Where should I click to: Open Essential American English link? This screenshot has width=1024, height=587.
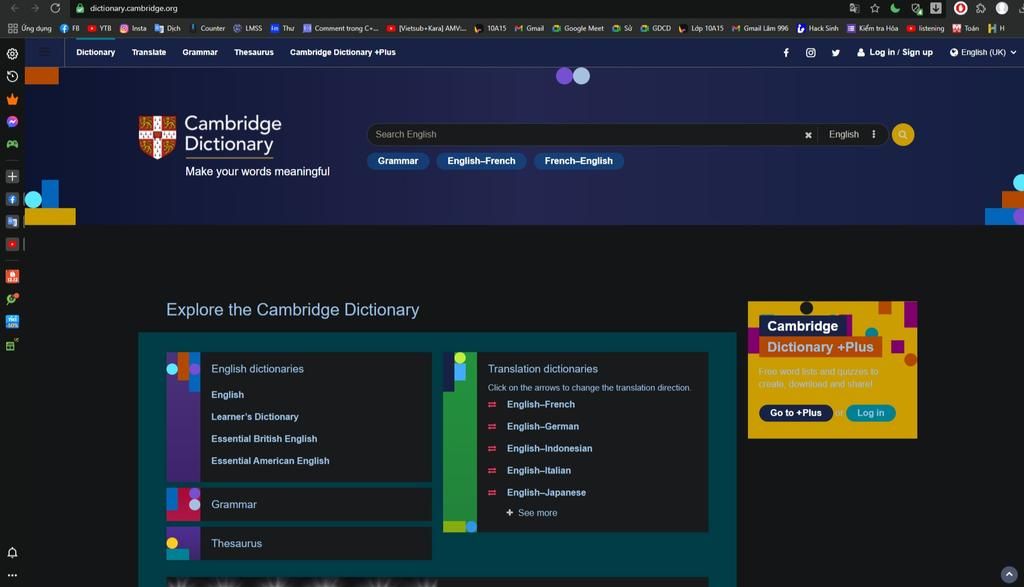[x=270, y=461]
